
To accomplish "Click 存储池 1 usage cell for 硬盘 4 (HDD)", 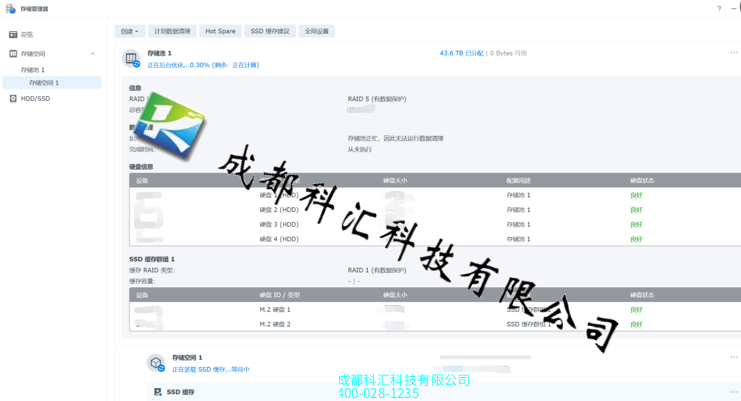I will 518,239.
